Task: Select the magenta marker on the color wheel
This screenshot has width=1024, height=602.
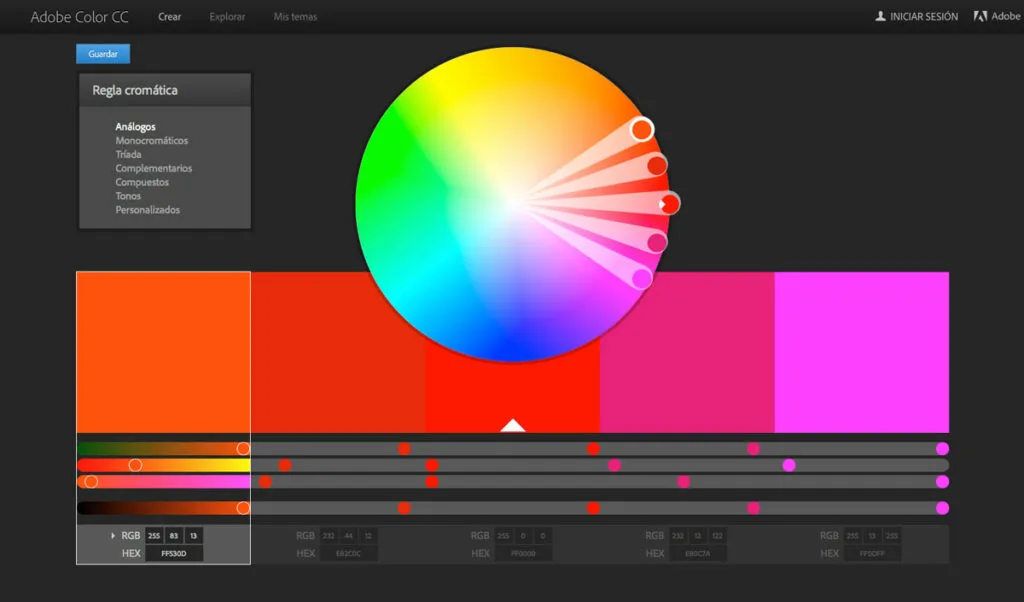Action: pyautogui.click(x=642, y=278)
